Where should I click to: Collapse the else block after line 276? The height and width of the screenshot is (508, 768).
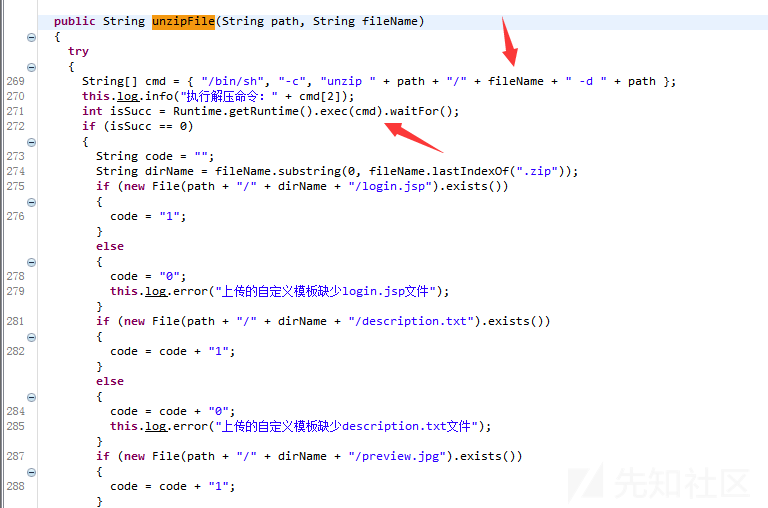pyautogui.click(x=31, y=262)
